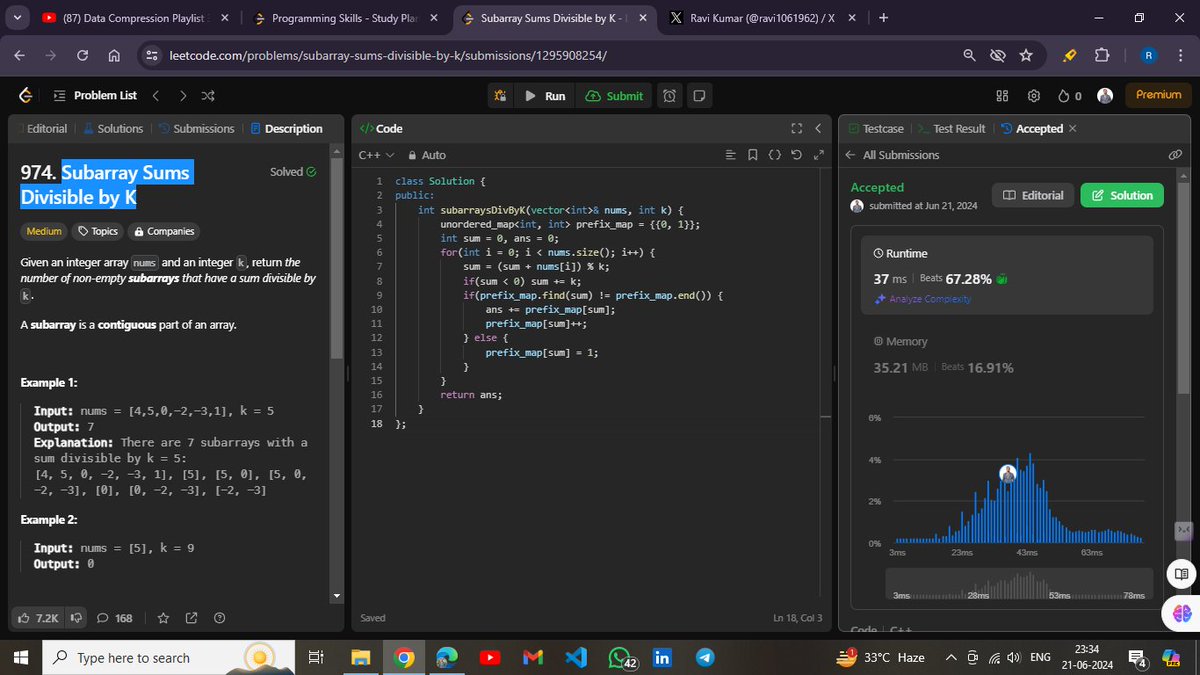Image resolution: width=1200 pixels, height=675 pixels.
Task: Open the timer icon next to Submit
Action: point(668,95)
